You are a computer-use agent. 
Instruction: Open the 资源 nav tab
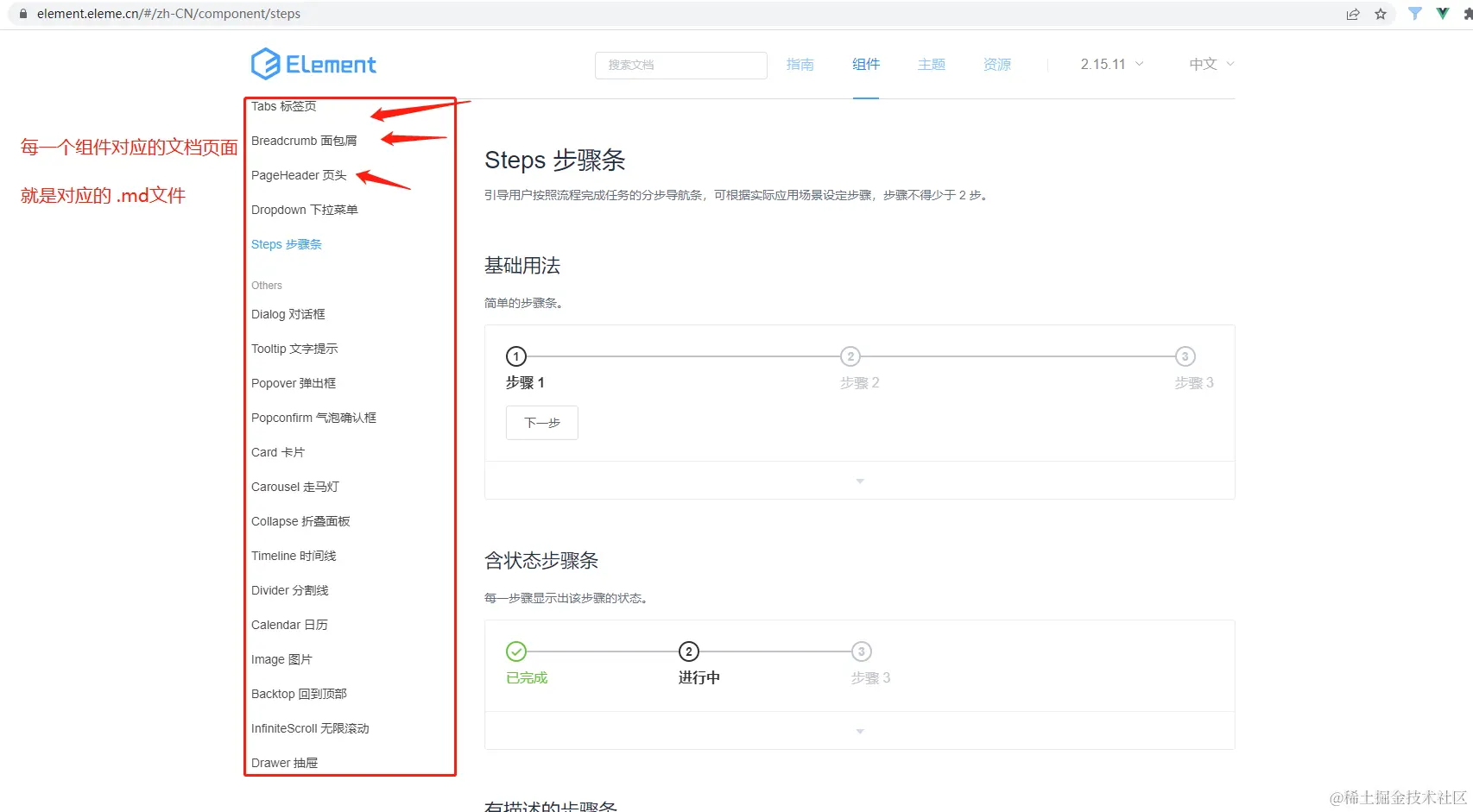[x=997, y=64]
